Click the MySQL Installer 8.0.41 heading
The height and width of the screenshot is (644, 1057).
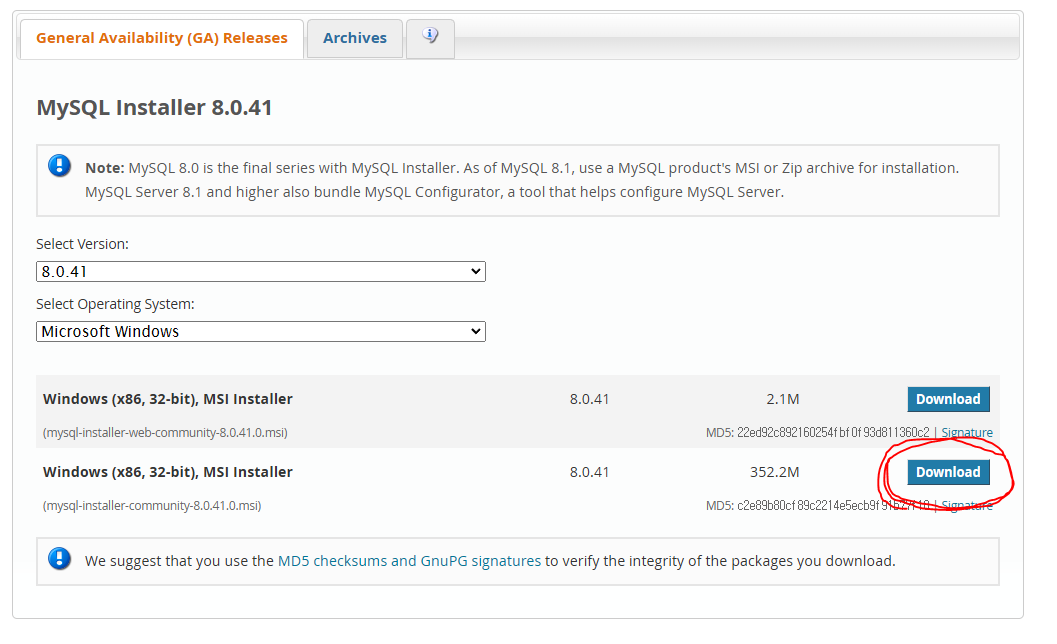point(154,107)
